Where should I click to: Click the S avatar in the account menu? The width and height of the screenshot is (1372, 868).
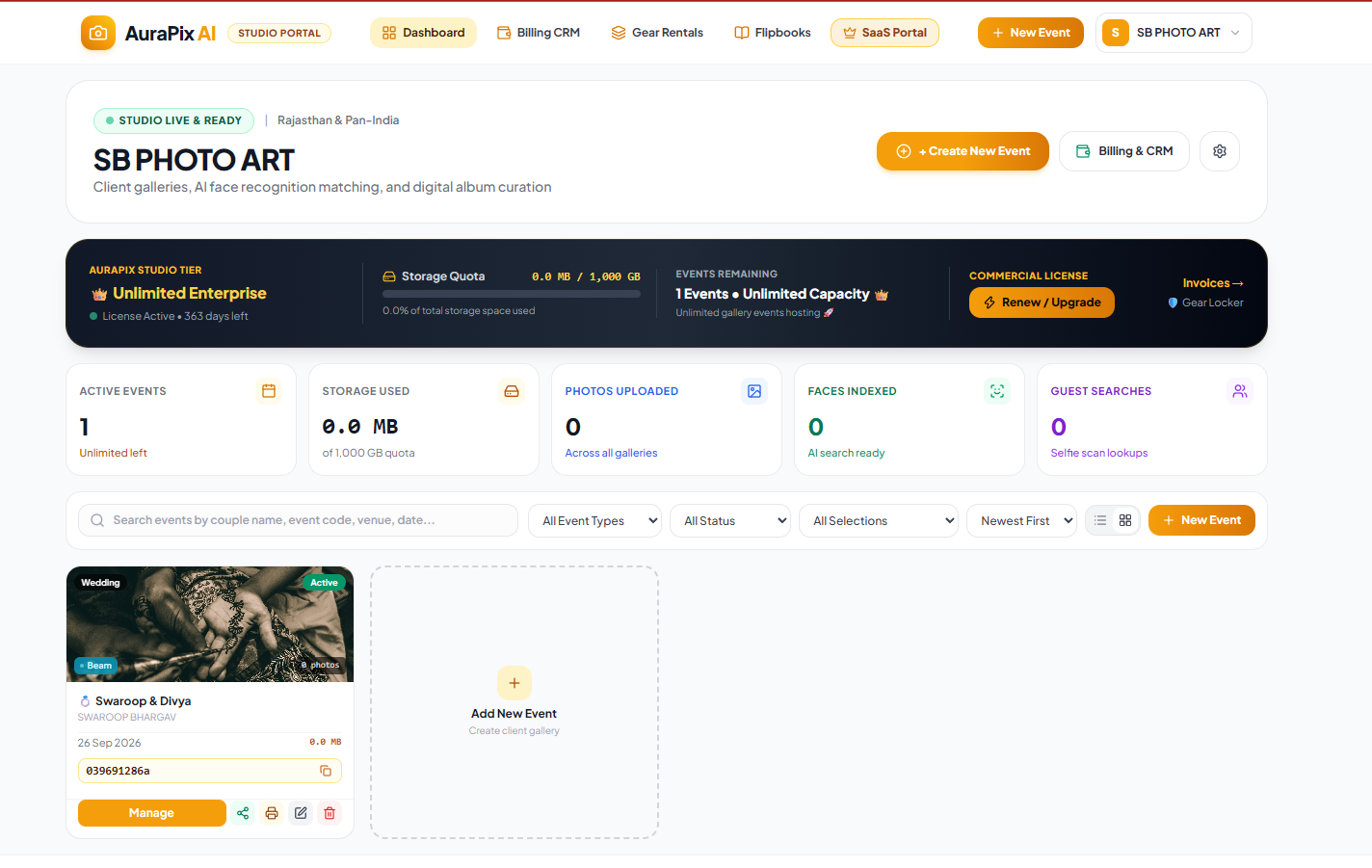(x=1116, y=33)
